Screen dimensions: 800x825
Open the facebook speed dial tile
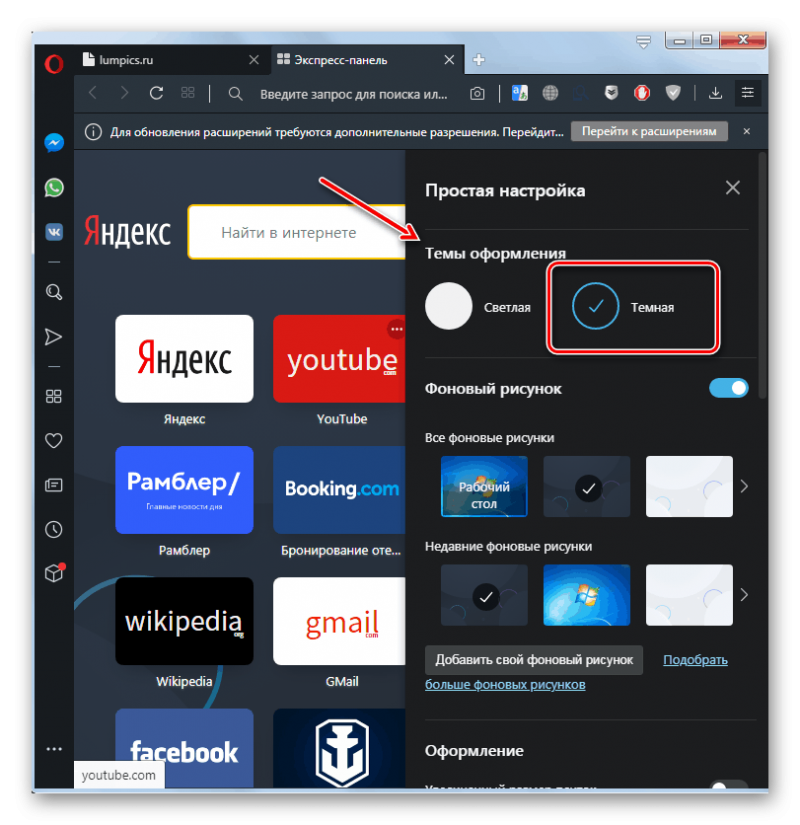[x=184, y=748]
